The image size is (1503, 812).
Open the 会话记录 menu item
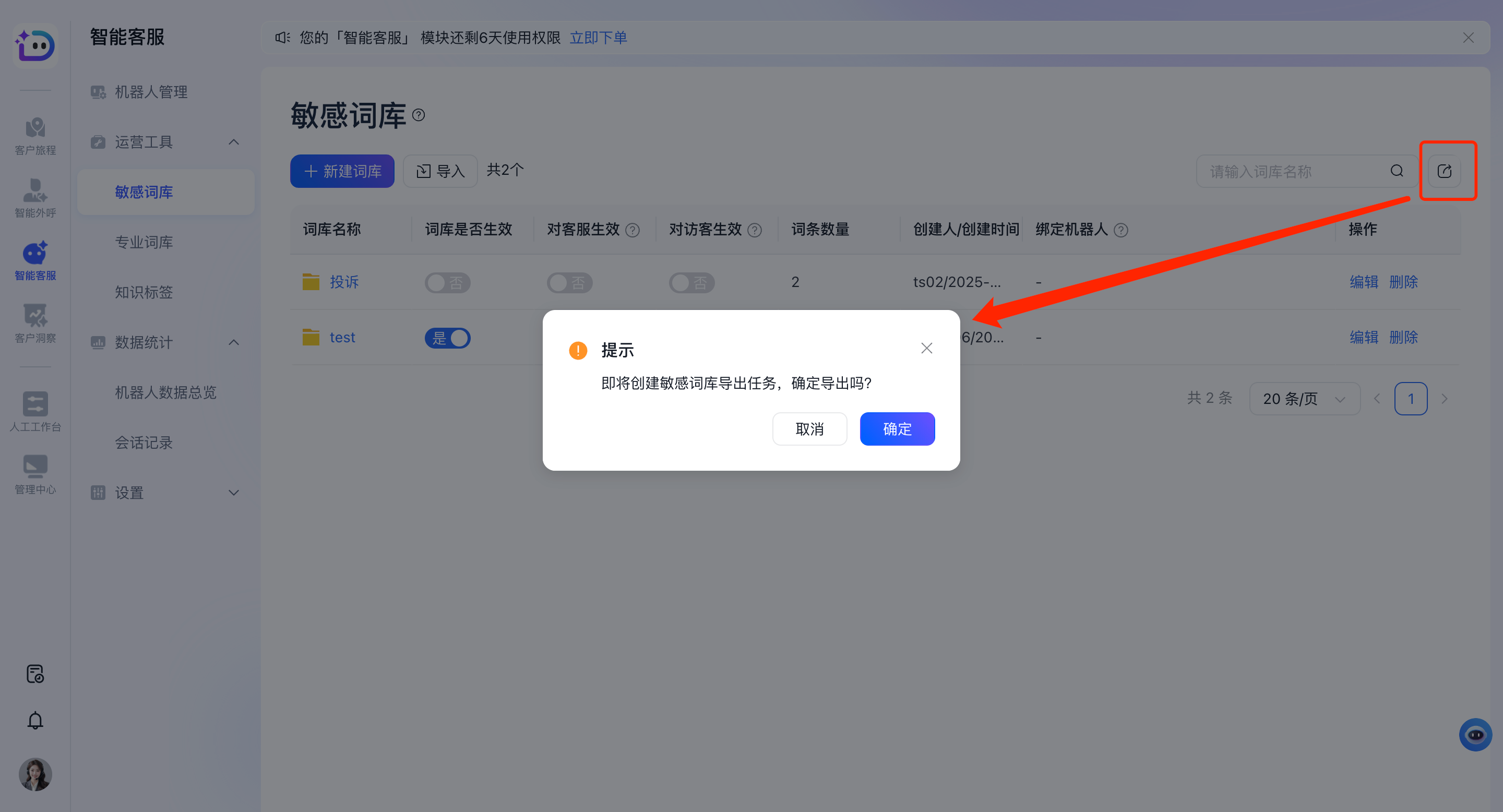tap(144, 442)
